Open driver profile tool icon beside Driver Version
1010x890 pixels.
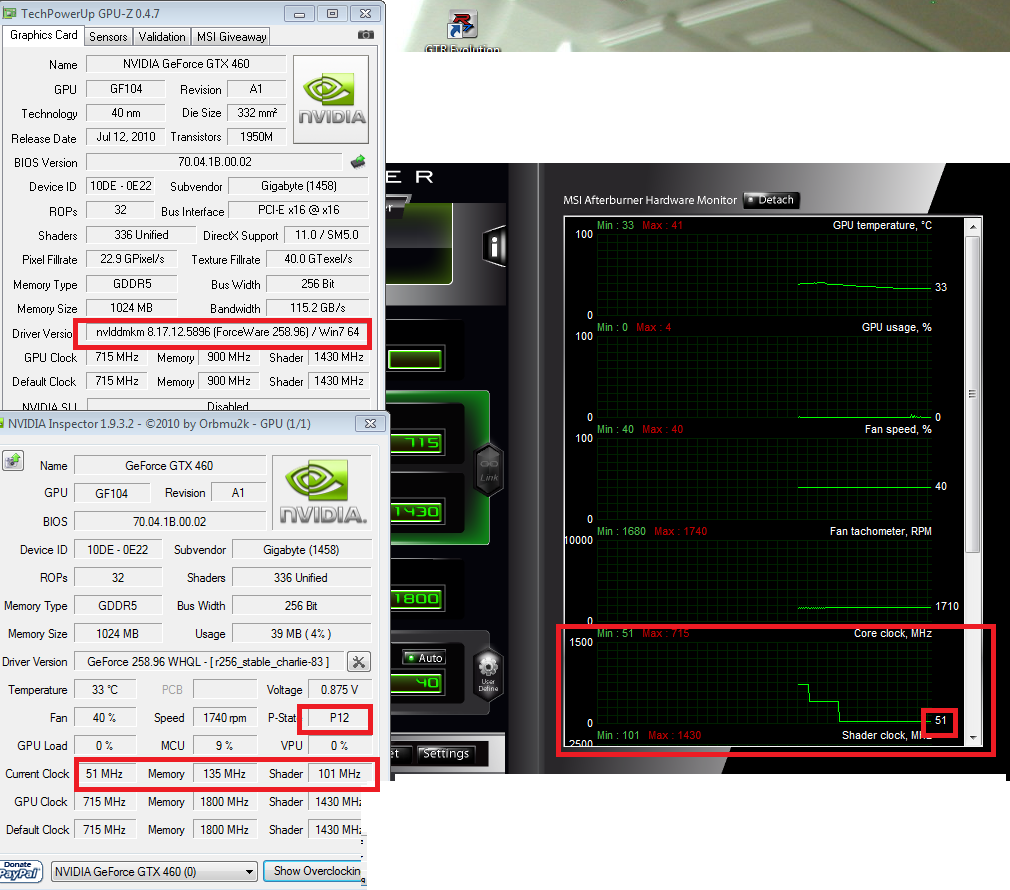359,661
